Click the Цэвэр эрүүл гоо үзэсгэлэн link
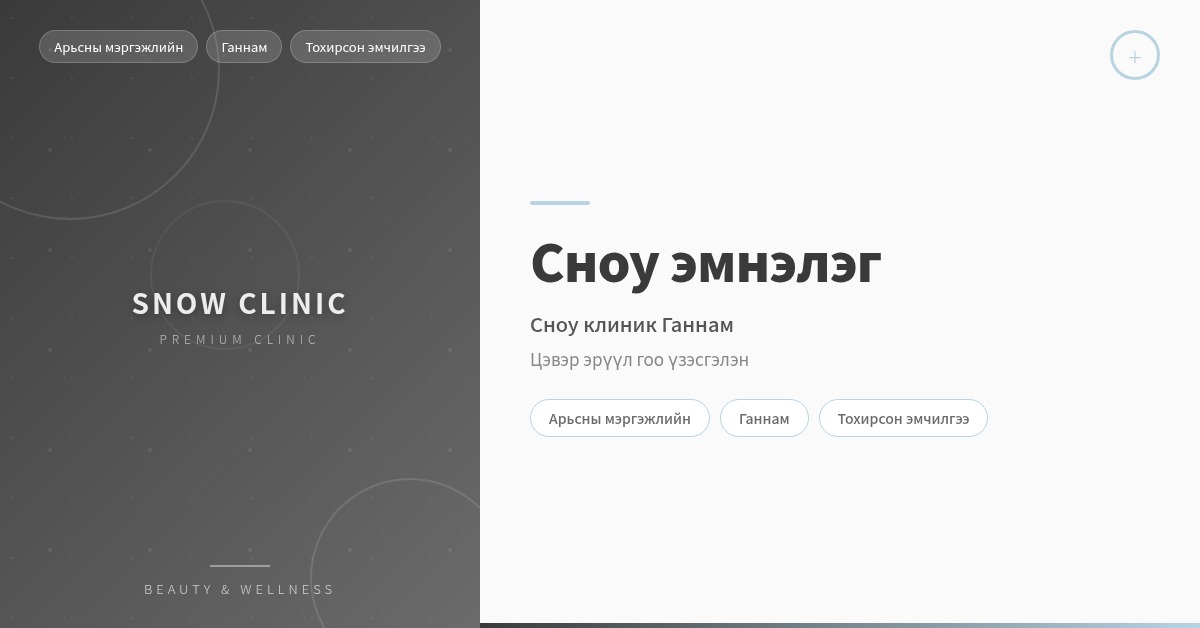Image resolution: width=1200 pixels, height=628 pixels. click(640, 360)
